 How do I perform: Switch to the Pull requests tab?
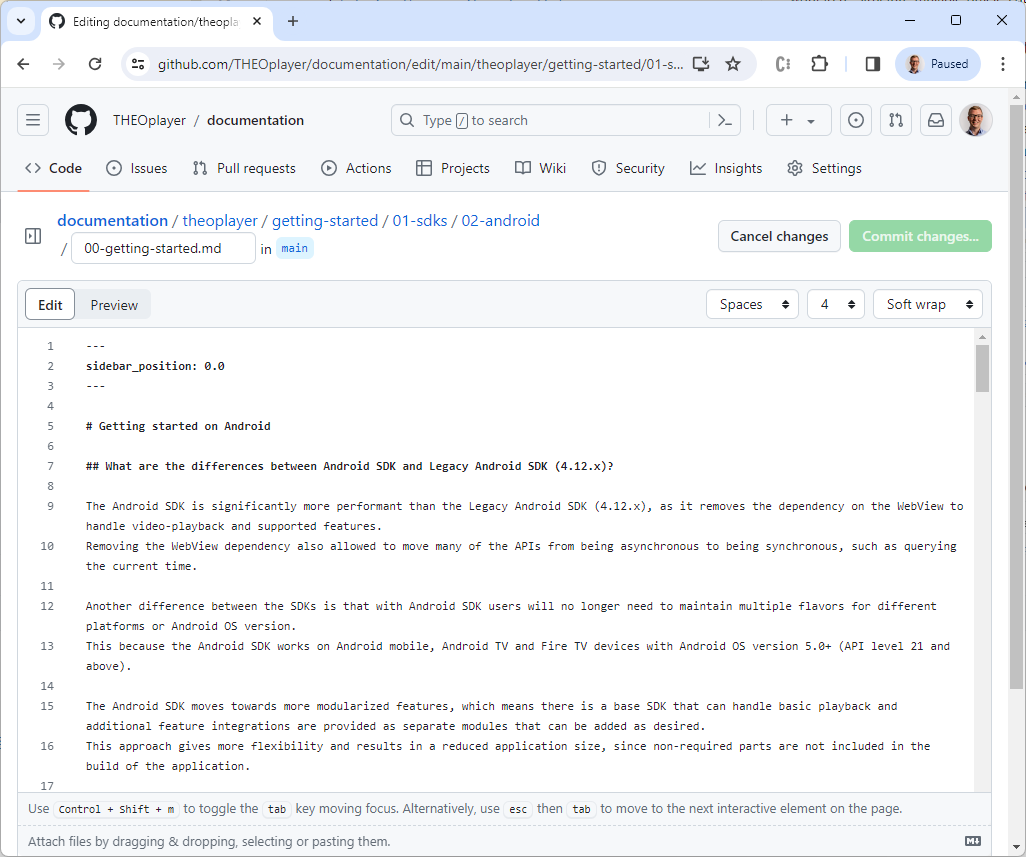(244, 168)
